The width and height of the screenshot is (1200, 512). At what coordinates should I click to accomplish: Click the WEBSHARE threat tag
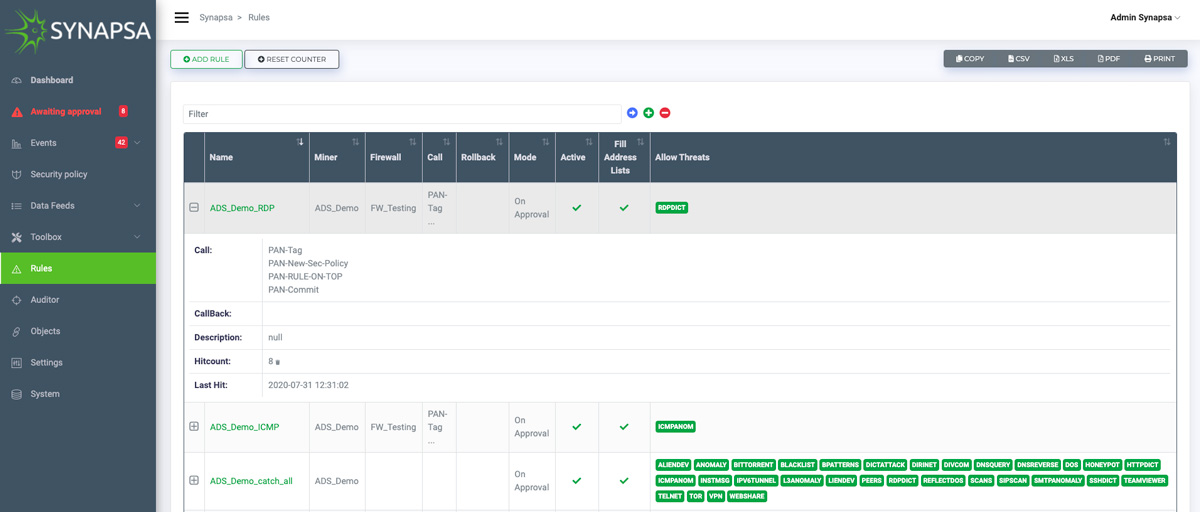[x=747, y=496]
